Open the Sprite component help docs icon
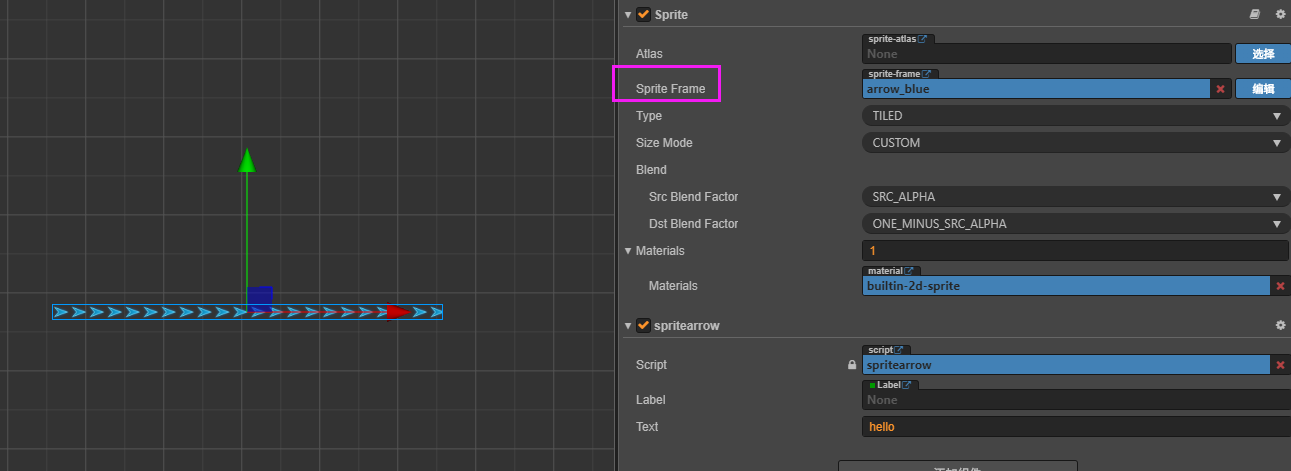This screenshot has height=471, width=1291. pyautogui.click(x=1255, y=15)
